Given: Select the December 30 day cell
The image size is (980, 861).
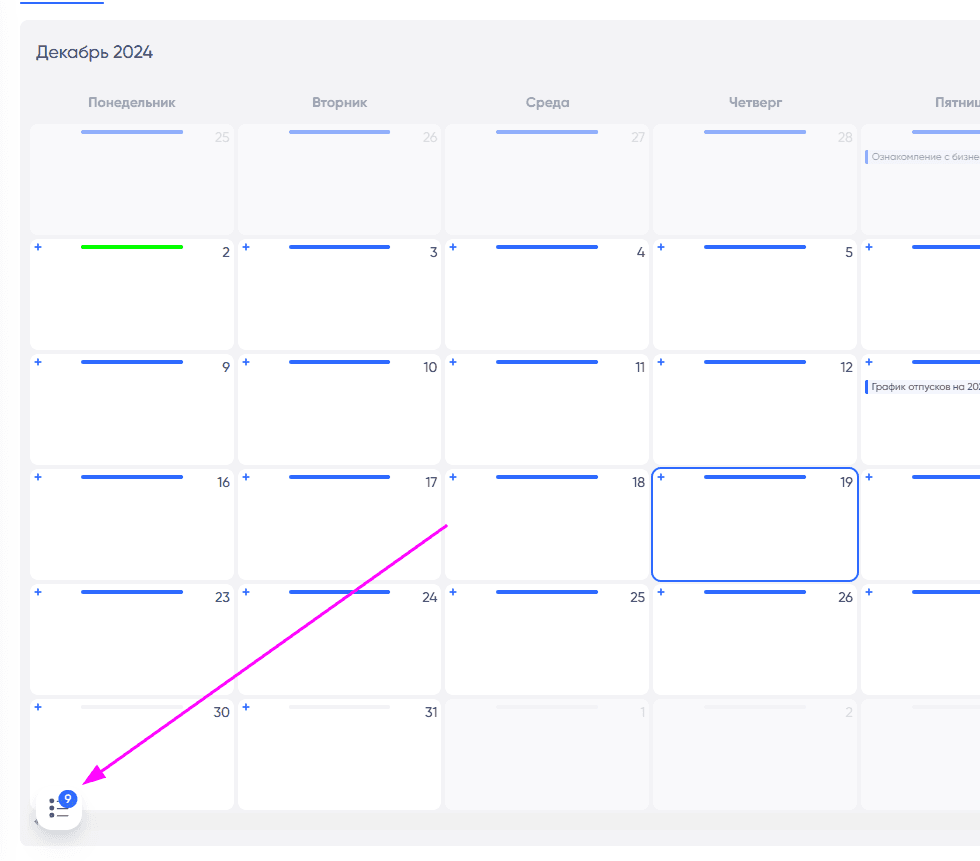Looking at the screenshot, I should [x=132, y=754].
